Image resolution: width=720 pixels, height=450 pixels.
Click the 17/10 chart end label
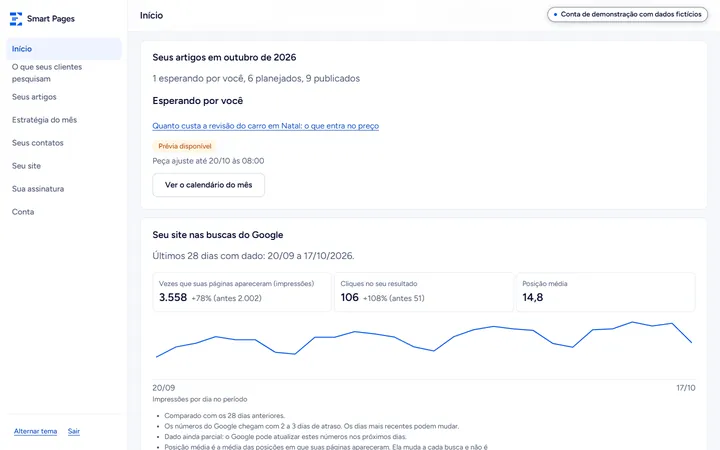coord(686,388)
